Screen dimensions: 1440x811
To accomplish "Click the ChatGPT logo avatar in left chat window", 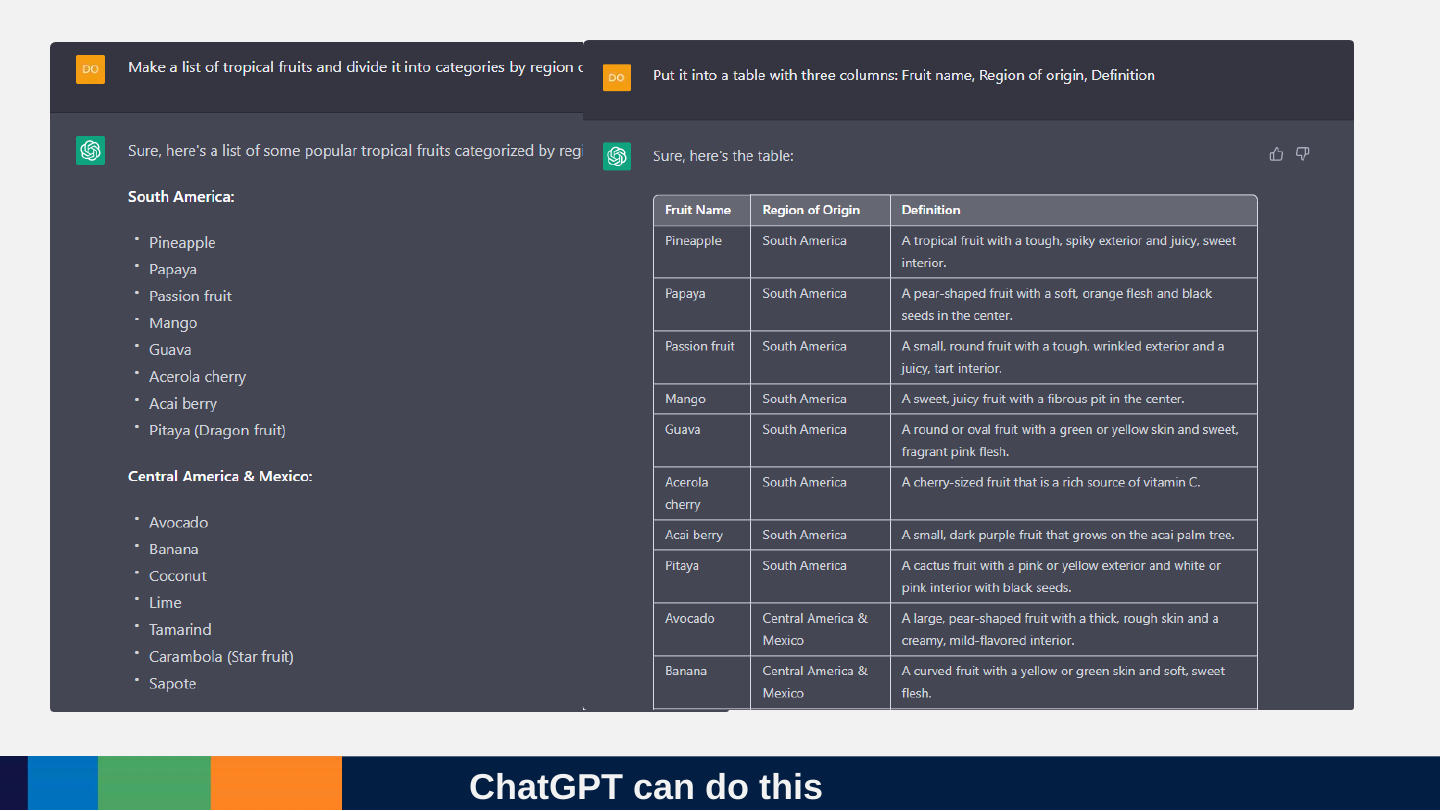I will (90, 151).
